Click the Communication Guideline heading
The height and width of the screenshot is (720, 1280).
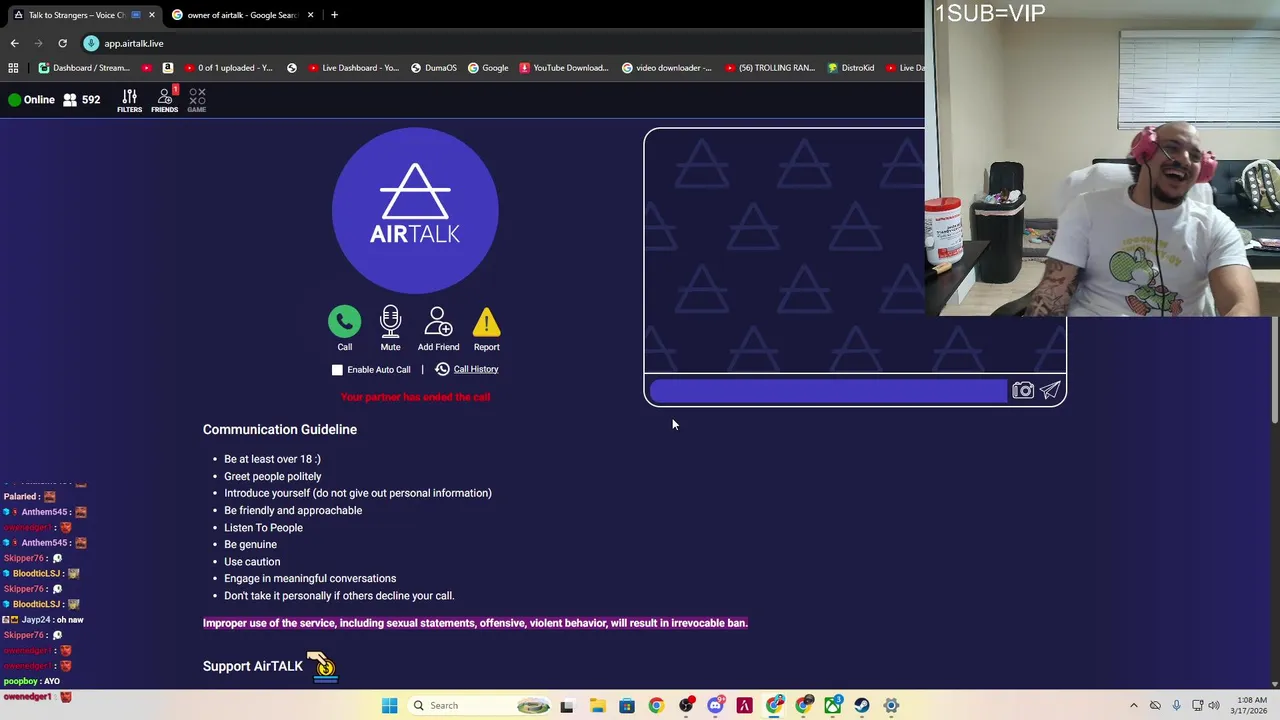pos(280,429)
